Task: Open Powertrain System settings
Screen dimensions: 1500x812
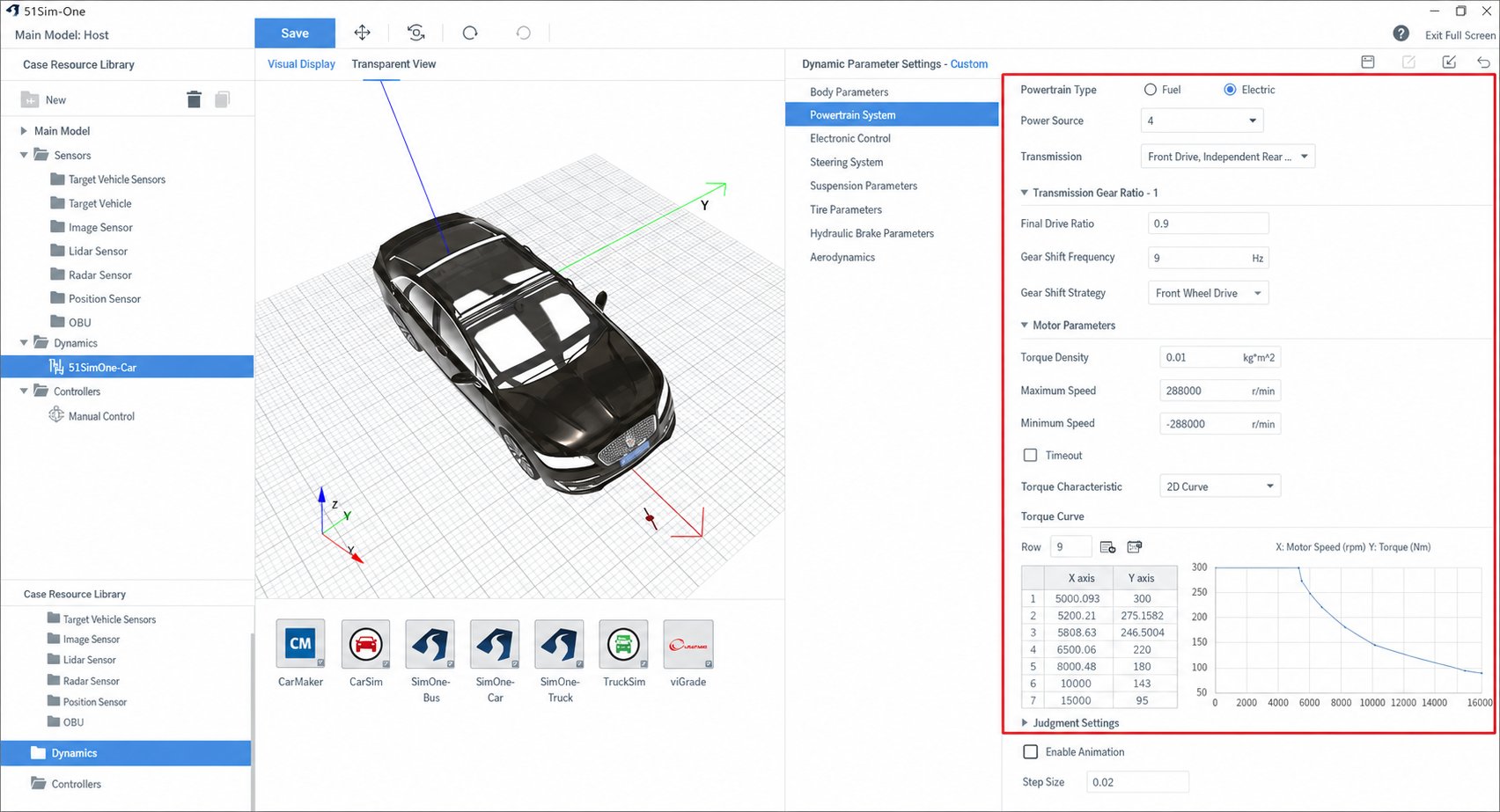Action: [892, 115]
